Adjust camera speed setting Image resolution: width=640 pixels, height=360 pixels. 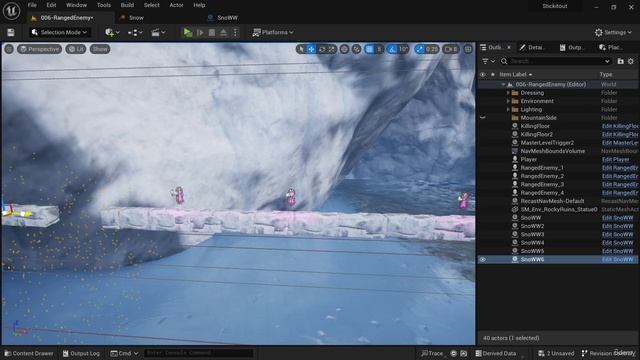tap(451, 49)
